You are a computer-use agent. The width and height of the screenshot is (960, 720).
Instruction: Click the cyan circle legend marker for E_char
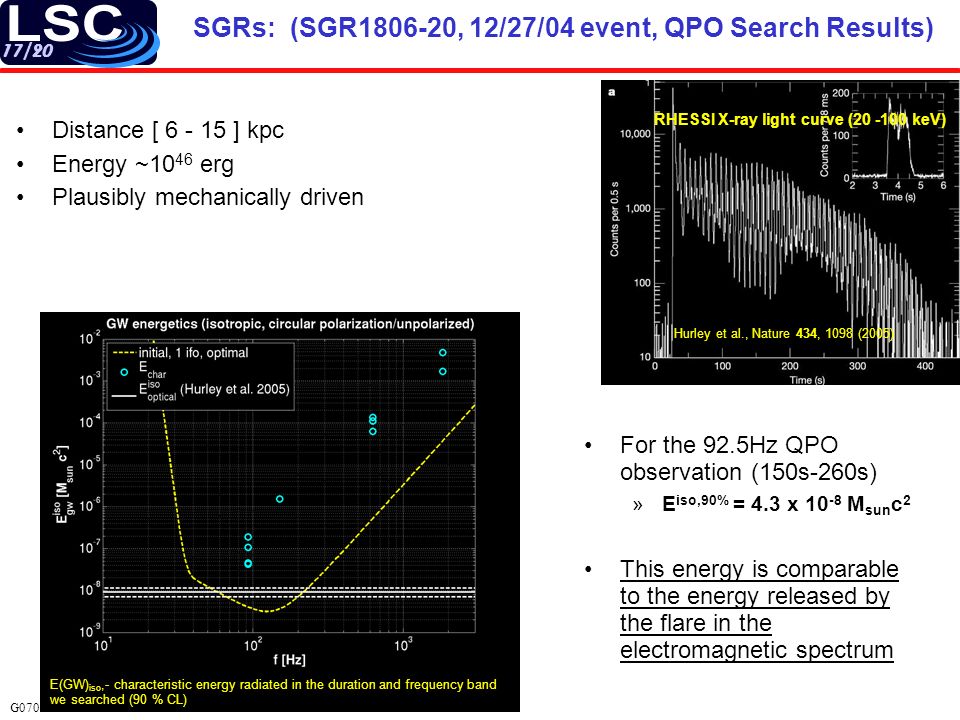[x=124, y=372]
